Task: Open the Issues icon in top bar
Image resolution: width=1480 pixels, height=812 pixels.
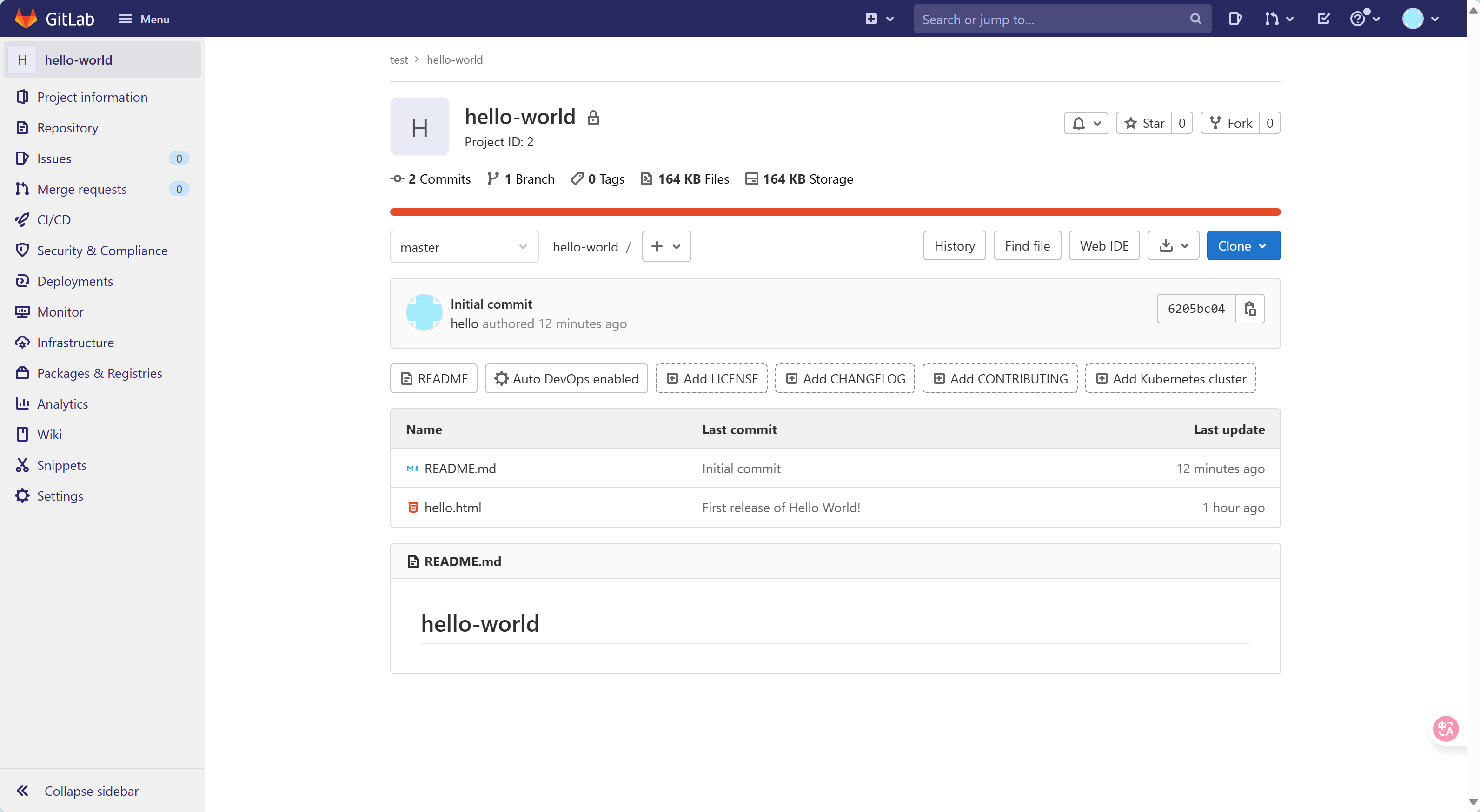Action: tap(1235, 19)
